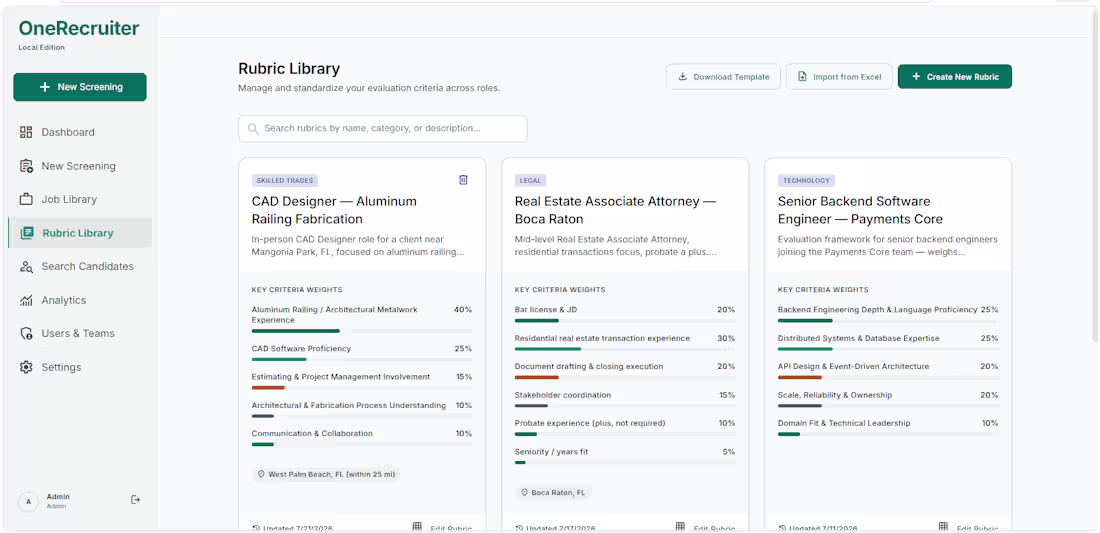This screenshot has height=533, width=1100.
Task: Click Stakeholder coordination criterion
Action: [x=563, y=395]
